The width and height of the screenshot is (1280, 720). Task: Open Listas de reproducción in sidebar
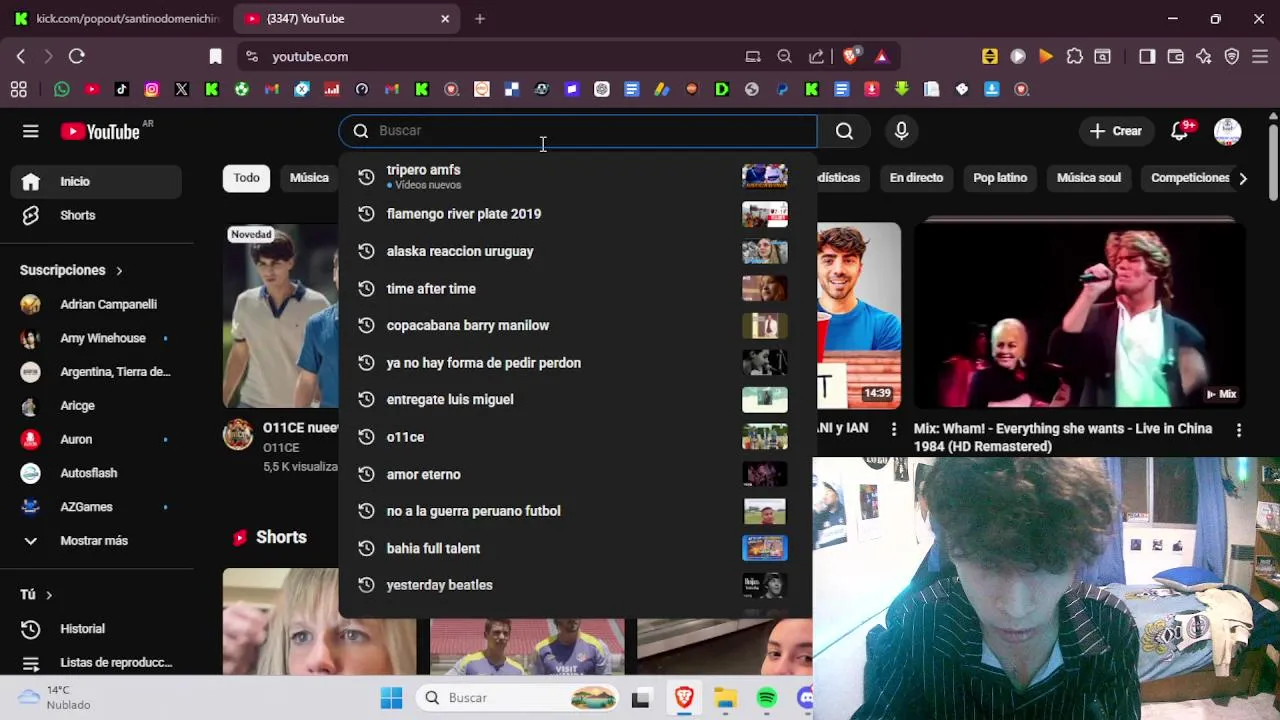click(96, 663)
